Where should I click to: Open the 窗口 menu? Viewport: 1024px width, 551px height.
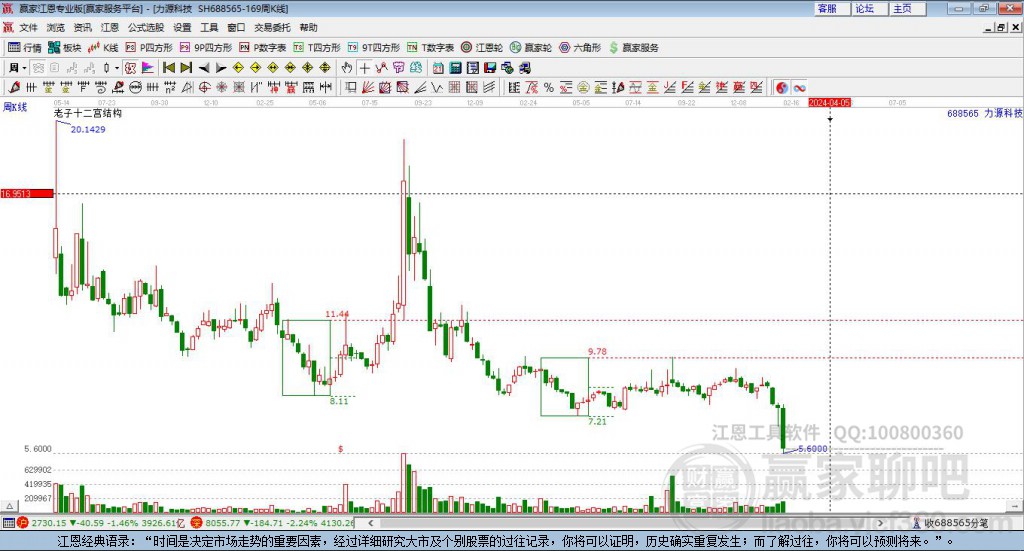pos(236,27)
